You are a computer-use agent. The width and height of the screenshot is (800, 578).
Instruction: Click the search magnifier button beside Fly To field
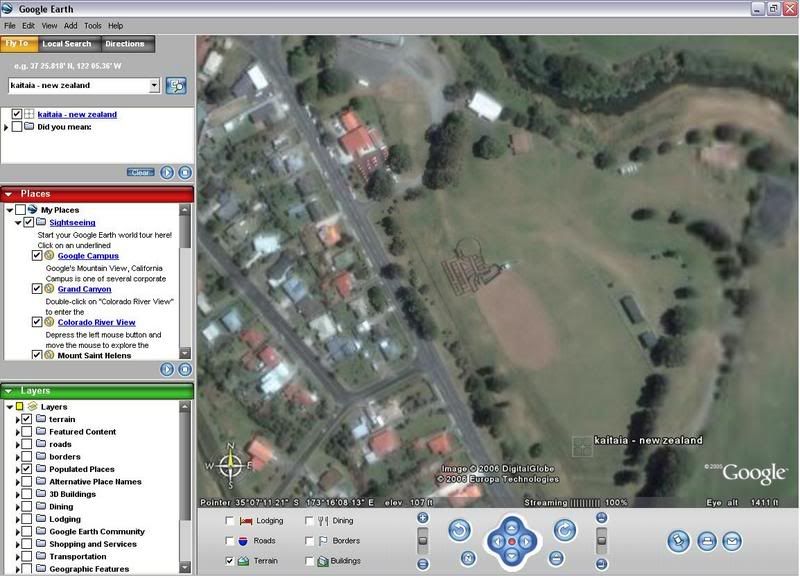pyautogui.click(x=176, y=86)
